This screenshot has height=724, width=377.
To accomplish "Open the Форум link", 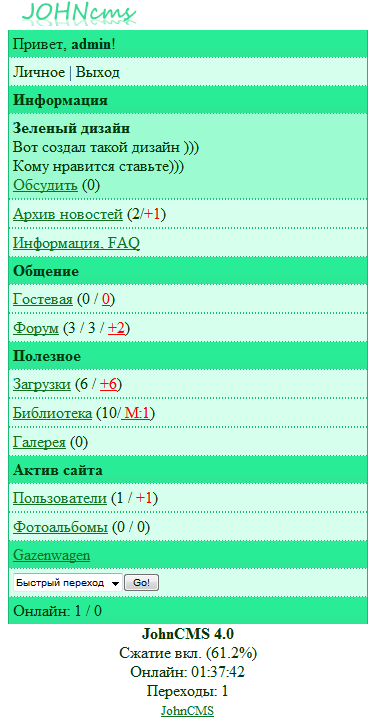I will pos(36,328).
